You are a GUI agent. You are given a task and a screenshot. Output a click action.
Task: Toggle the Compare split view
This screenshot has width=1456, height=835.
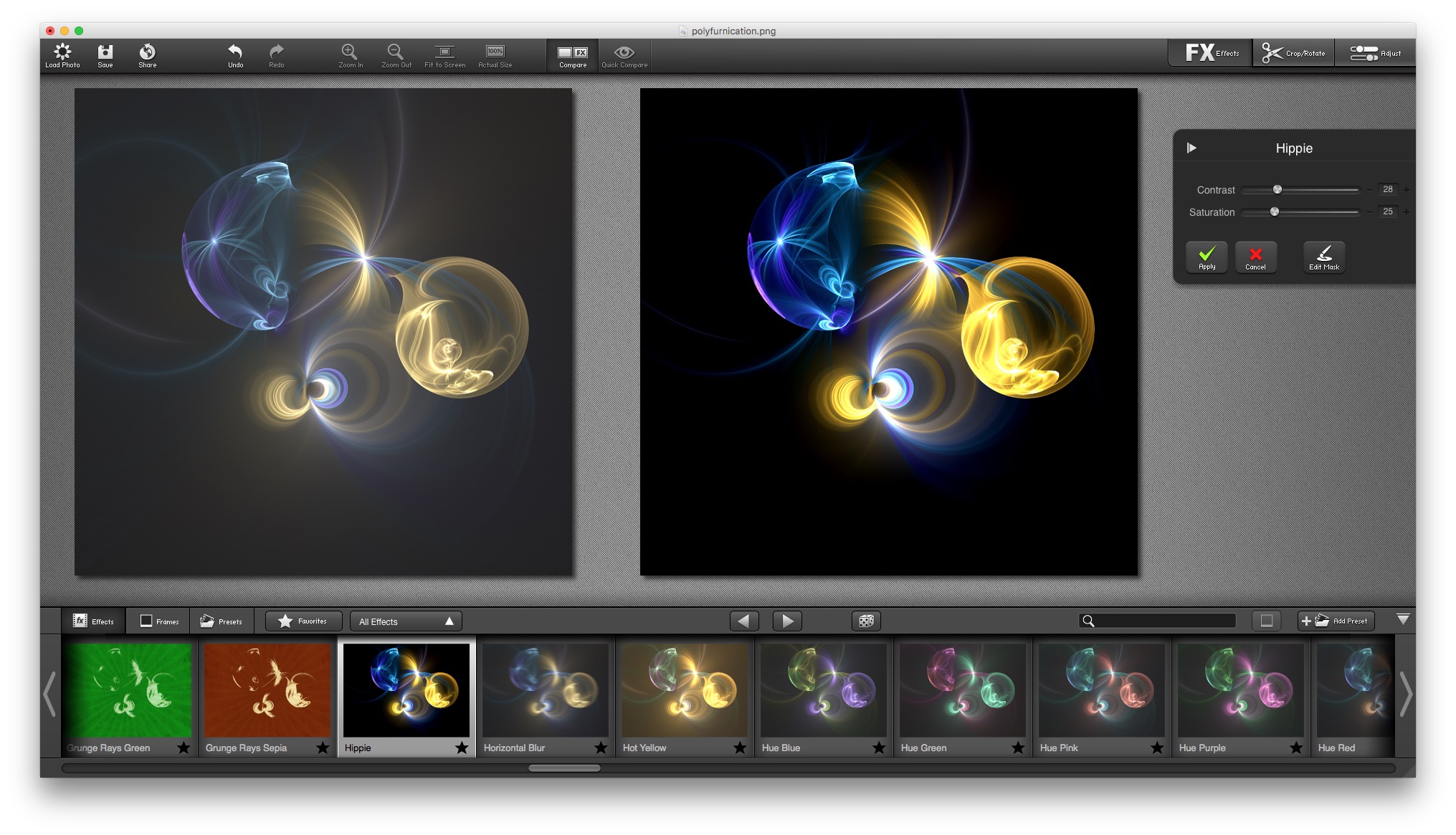point(573,54)
